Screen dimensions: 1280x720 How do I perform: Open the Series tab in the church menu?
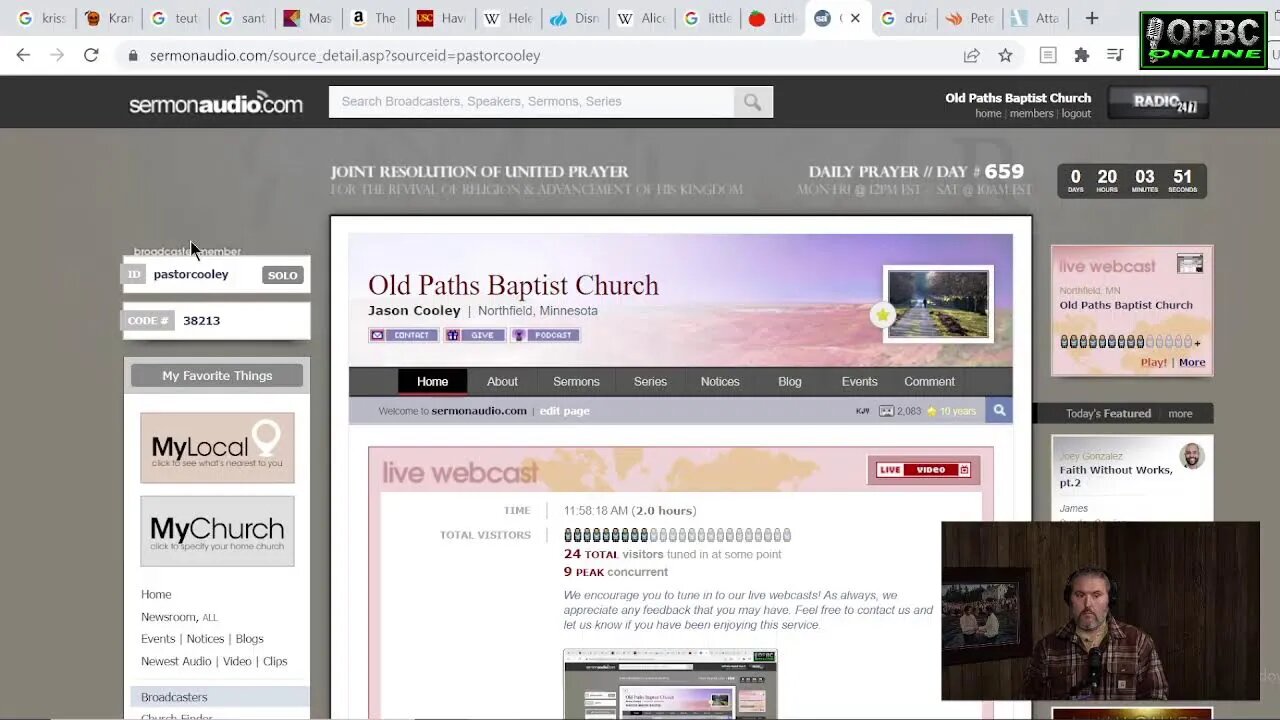pyautogui.click(x=650, y=381)
